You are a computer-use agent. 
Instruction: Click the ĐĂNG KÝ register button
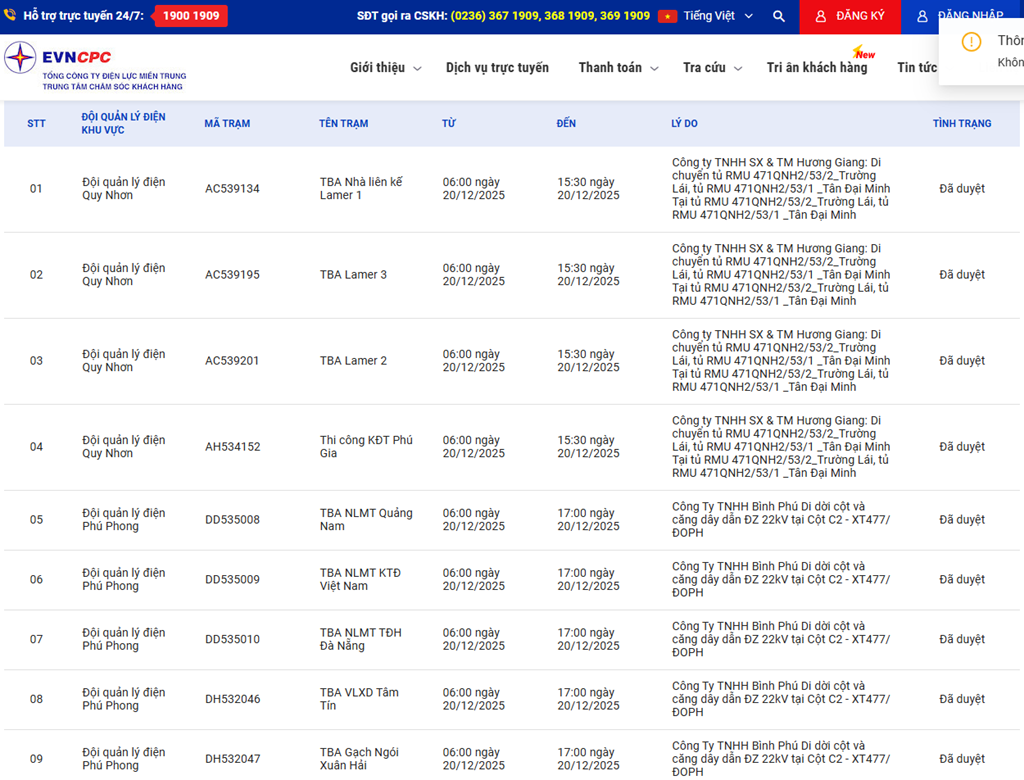coord(849,17)
